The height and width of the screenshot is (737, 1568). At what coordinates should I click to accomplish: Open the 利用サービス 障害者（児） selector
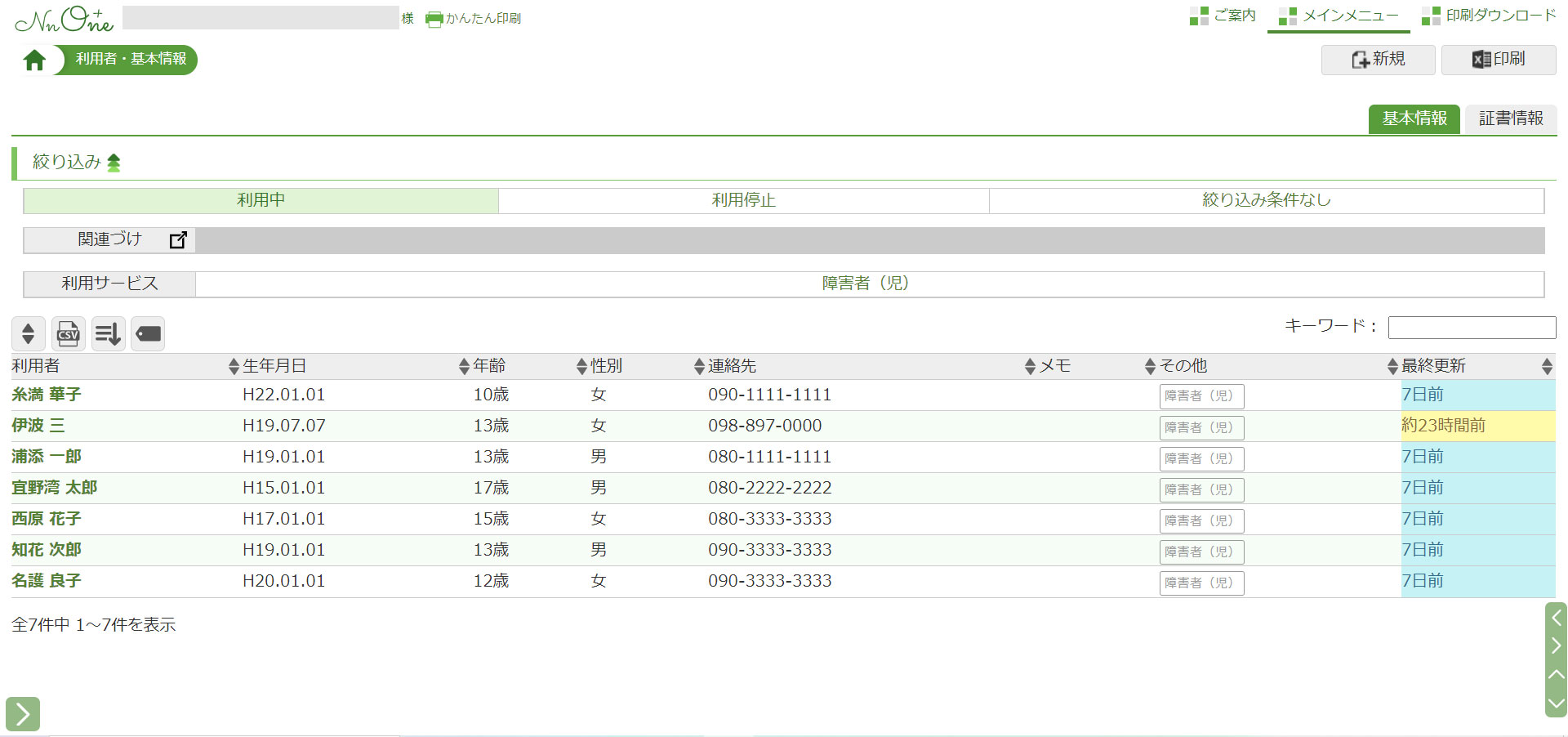click(x=865, y=284)
